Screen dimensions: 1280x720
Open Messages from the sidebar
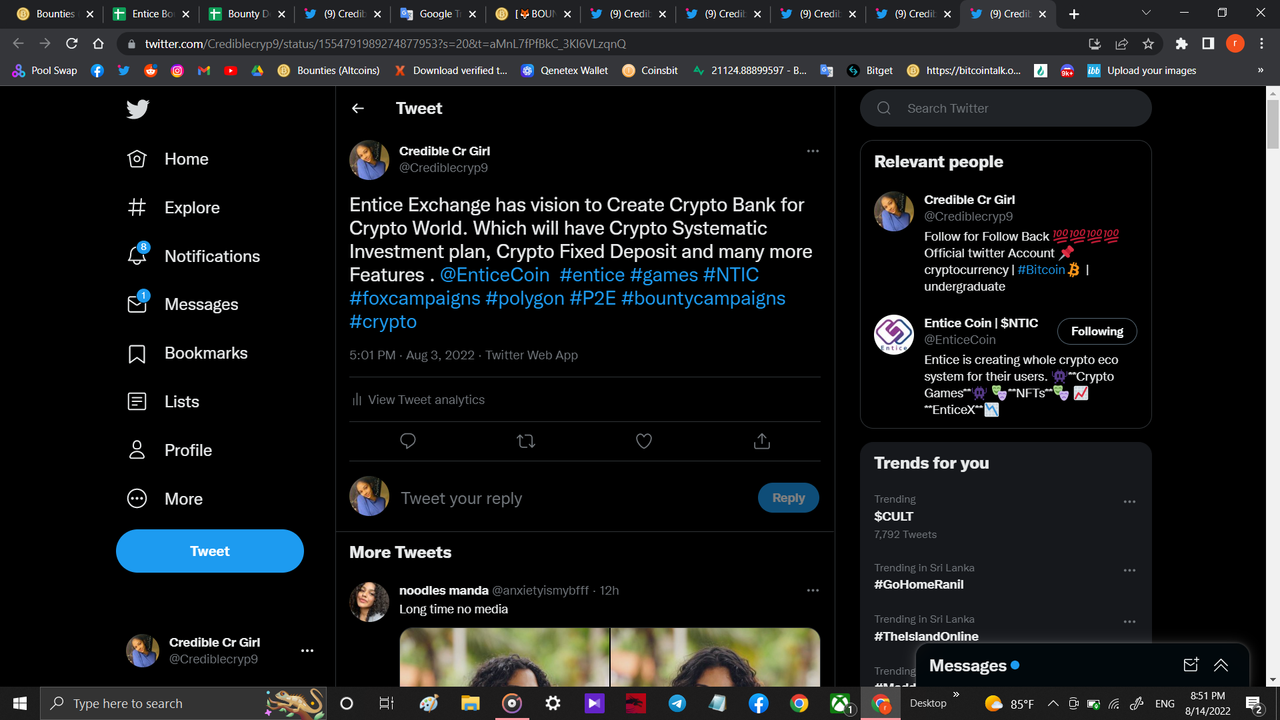point(137,304)
